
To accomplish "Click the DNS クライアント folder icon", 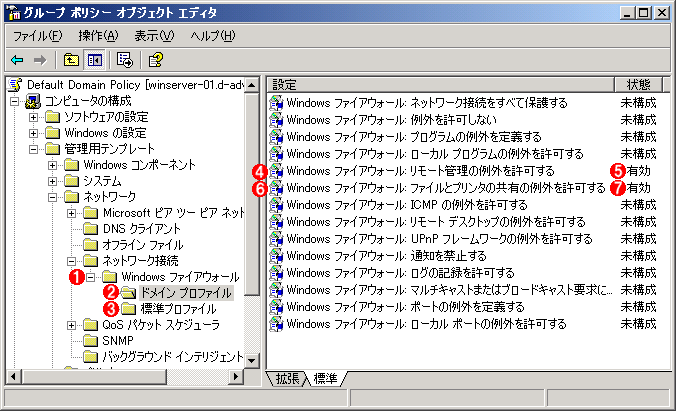I will click(x=91, y=229).
